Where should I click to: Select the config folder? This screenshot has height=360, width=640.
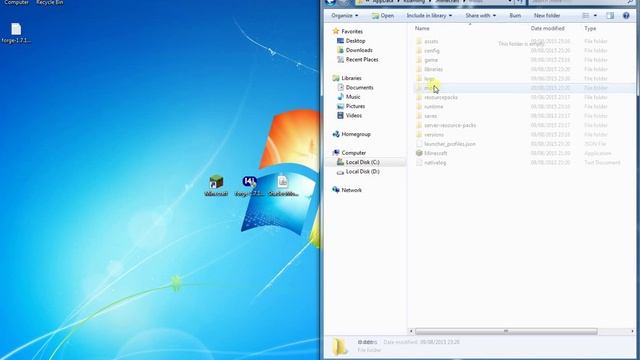pos(431,51)
